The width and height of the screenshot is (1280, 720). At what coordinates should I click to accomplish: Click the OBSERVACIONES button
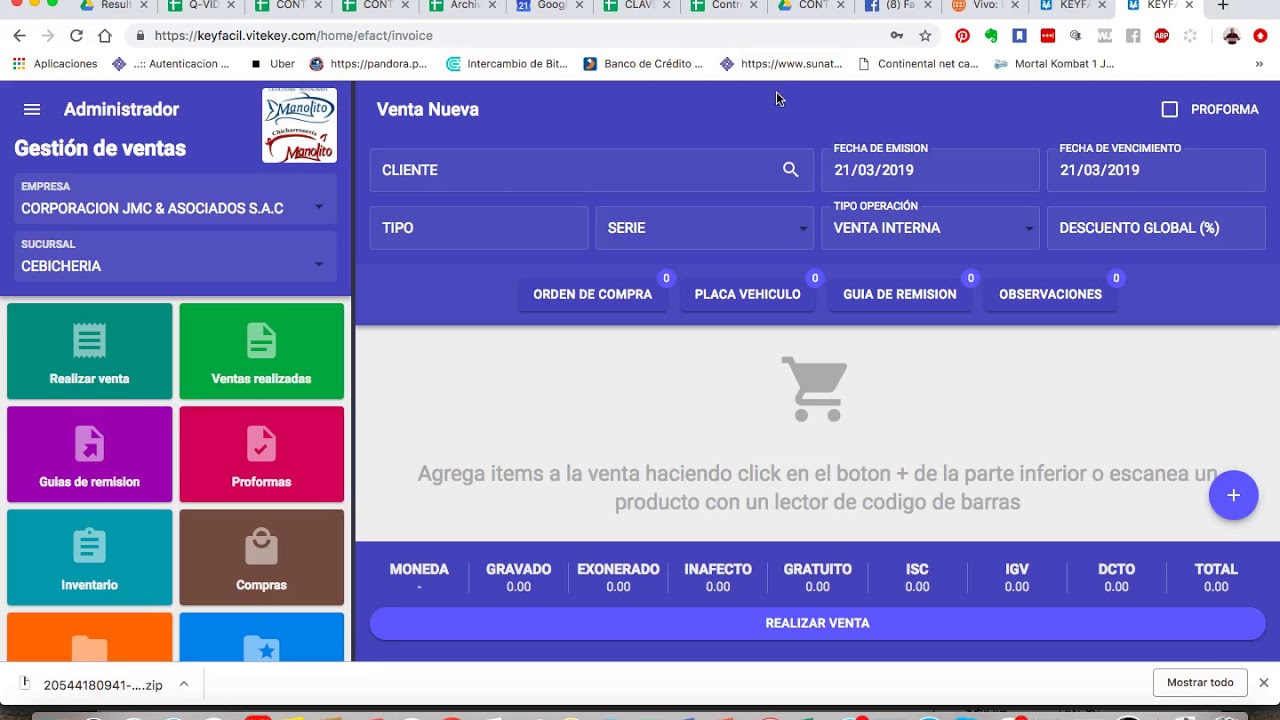pyautogui.click(x=1050, y=294)
